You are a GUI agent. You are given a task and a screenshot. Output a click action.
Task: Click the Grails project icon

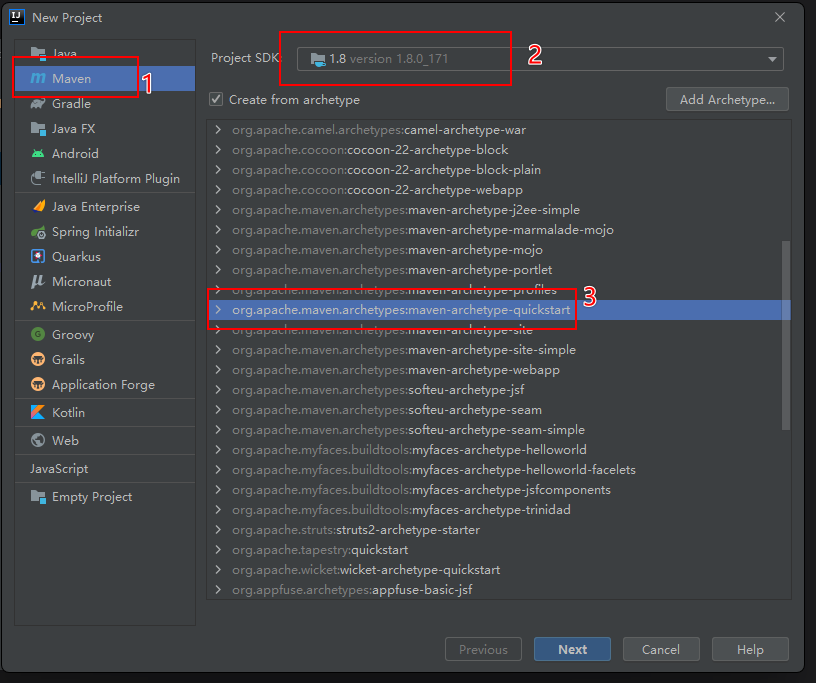(38, 359)
